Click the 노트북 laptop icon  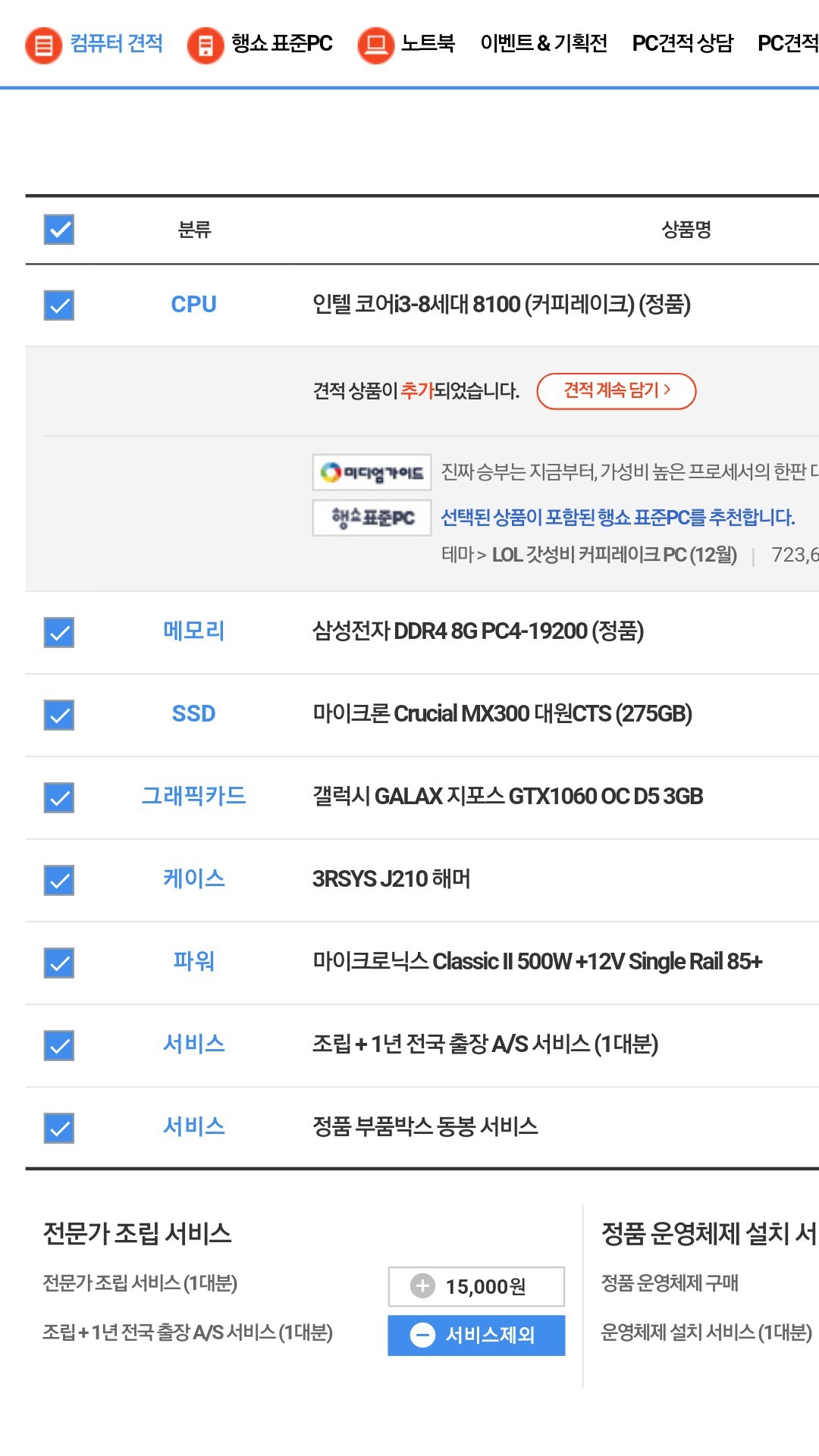pos(375,45)
